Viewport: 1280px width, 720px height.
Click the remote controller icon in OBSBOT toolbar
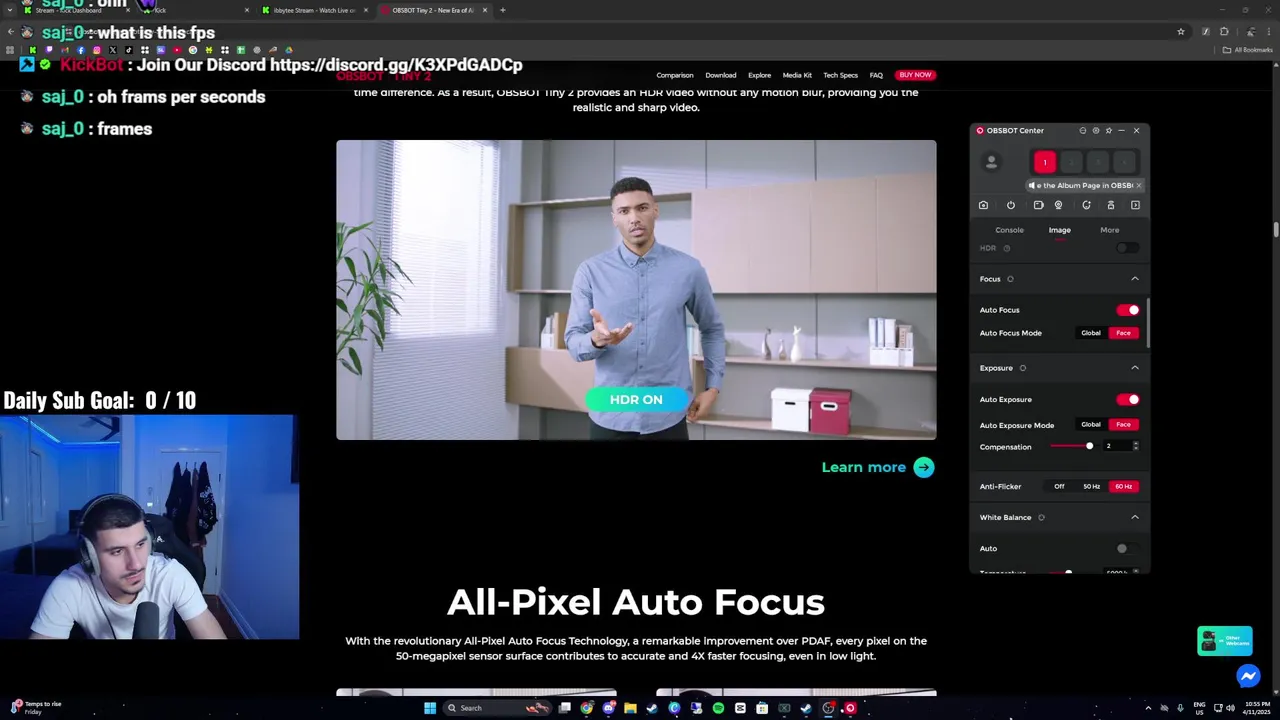[x=1110, y=205]
